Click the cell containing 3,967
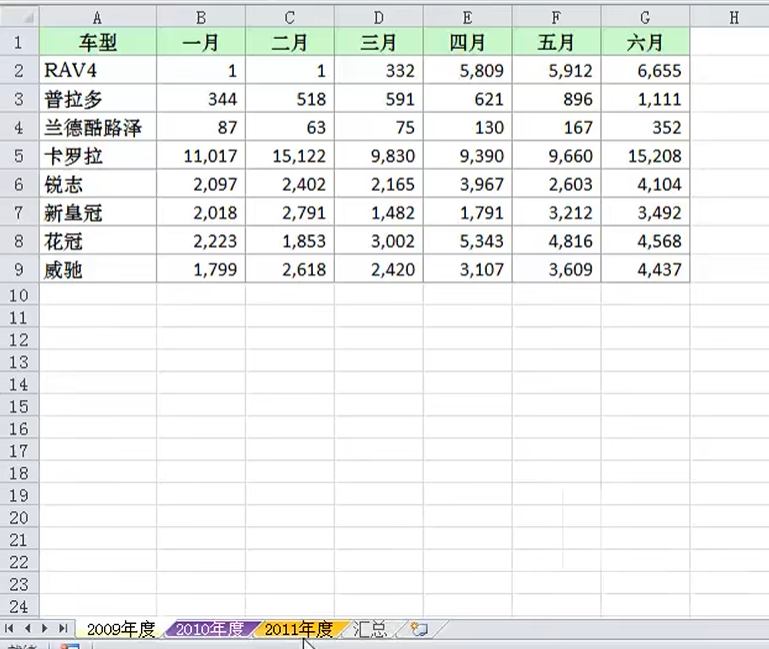The image size is (769, 649). pos(467,184)
